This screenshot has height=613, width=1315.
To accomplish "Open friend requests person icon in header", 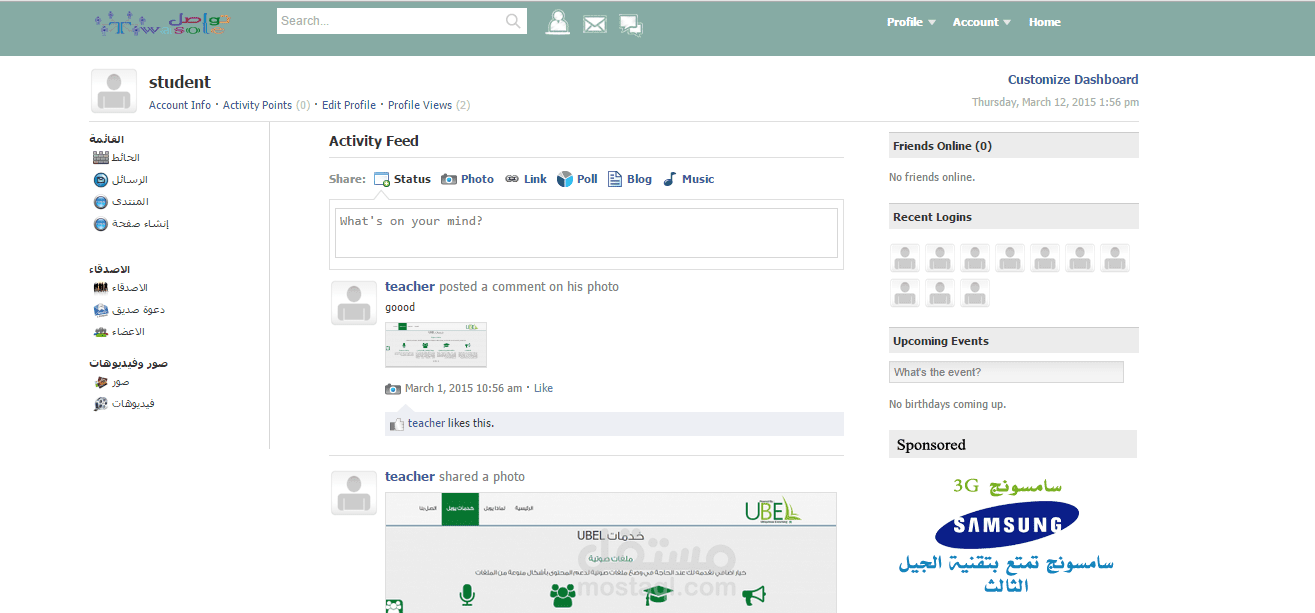I will point(557,22).
